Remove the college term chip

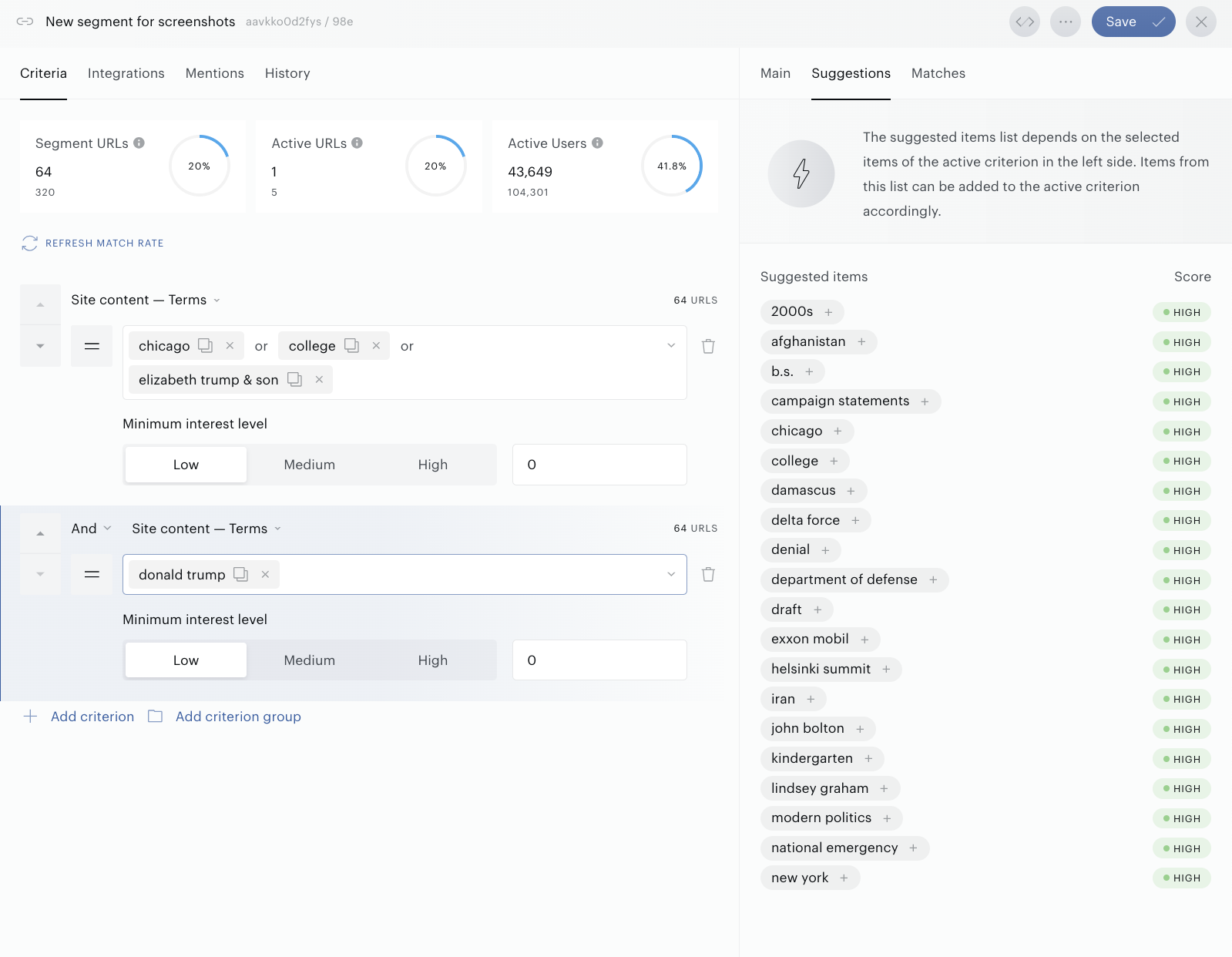point(376,345)
